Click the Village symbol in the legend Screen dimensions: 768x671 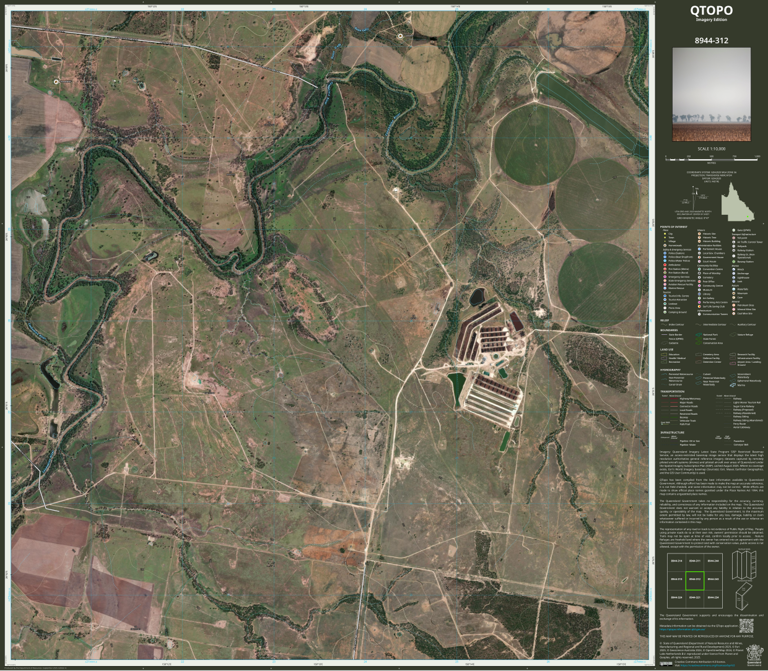pos(665,241)
